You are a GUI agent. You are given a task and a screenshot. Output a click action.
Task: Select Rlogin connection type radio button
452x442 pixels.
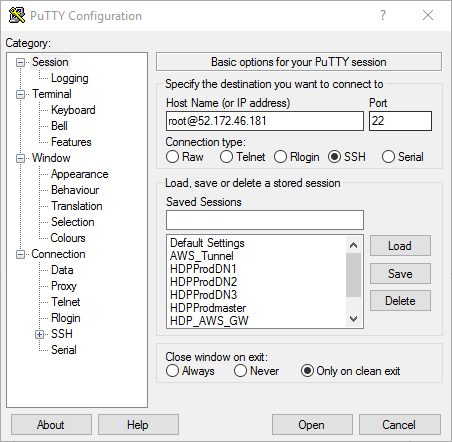(x=280, y=157)
